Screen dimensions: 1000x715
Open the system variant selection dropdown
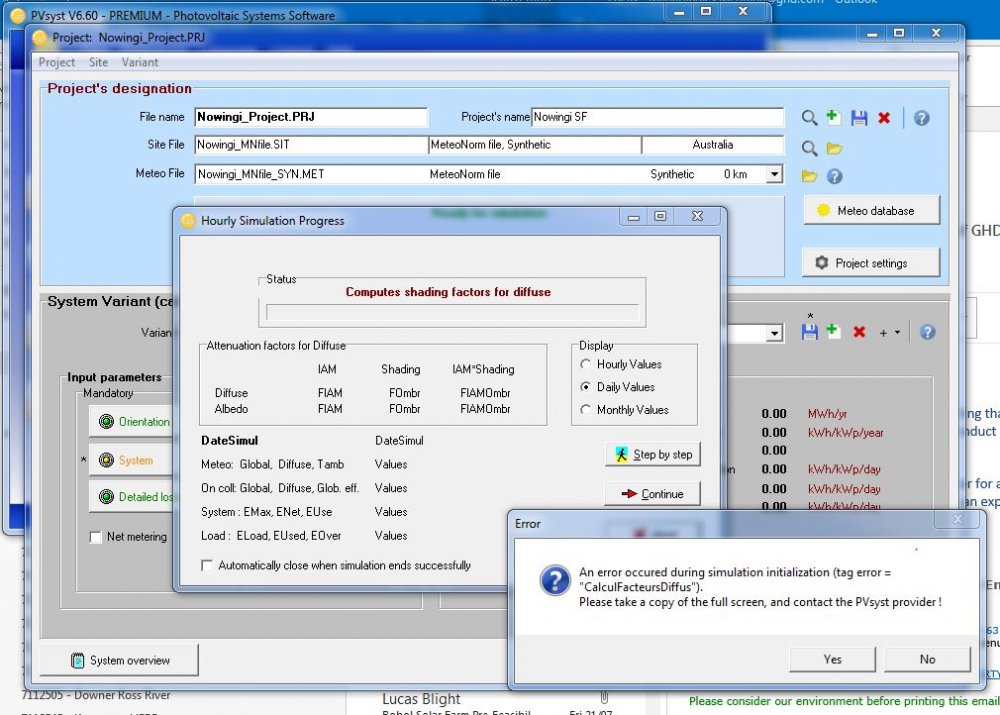tap(773, 333)
